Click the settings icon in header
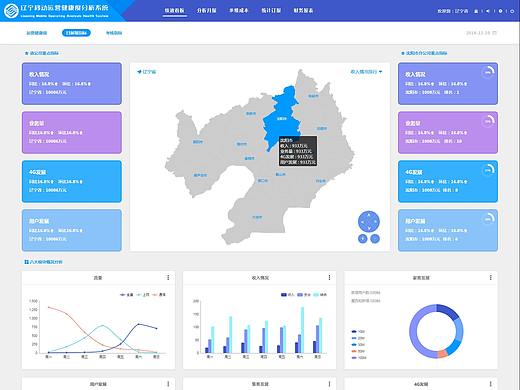Viewport: 520px width, 390px height. click(500, 11)
